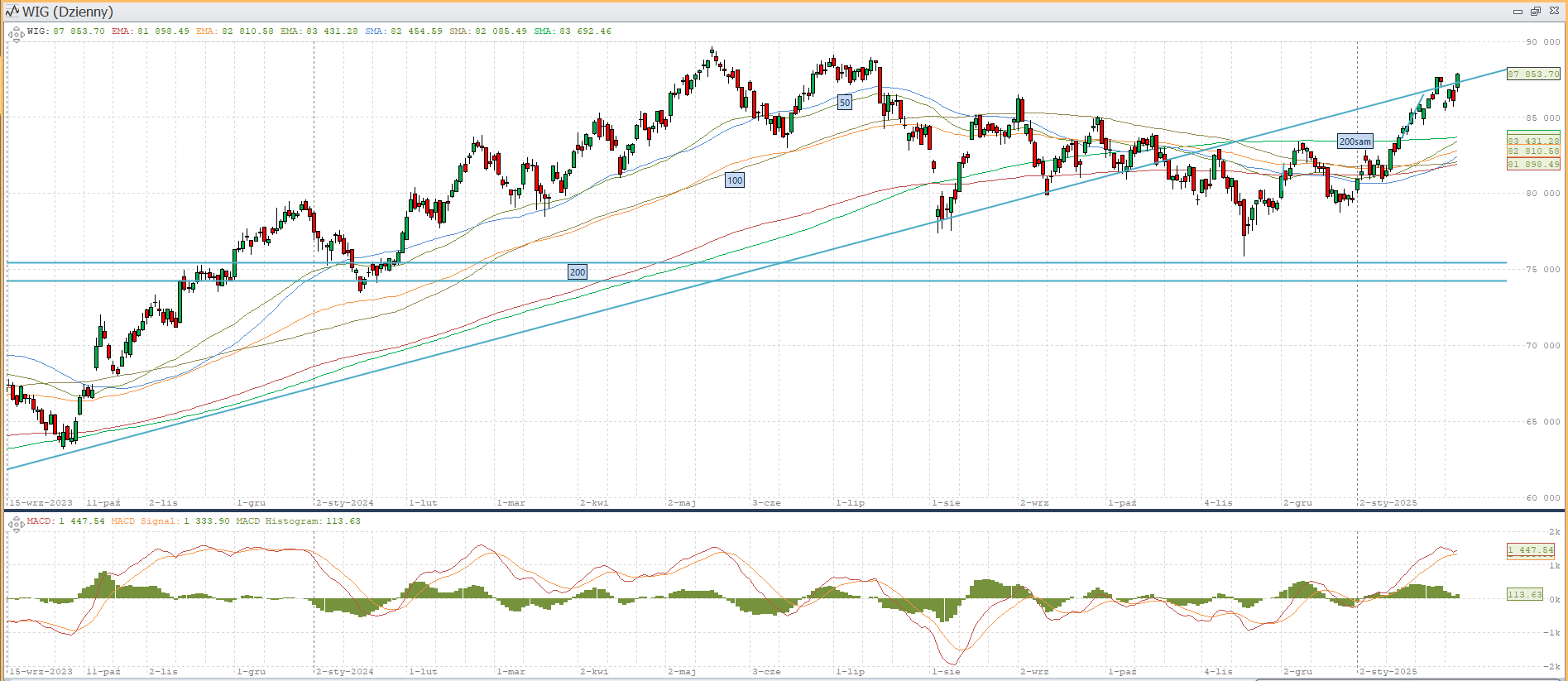Click the SMA 83 692.46 legend entry
The width and height of the screenshot is (1568, 681).
coord(573,31)
